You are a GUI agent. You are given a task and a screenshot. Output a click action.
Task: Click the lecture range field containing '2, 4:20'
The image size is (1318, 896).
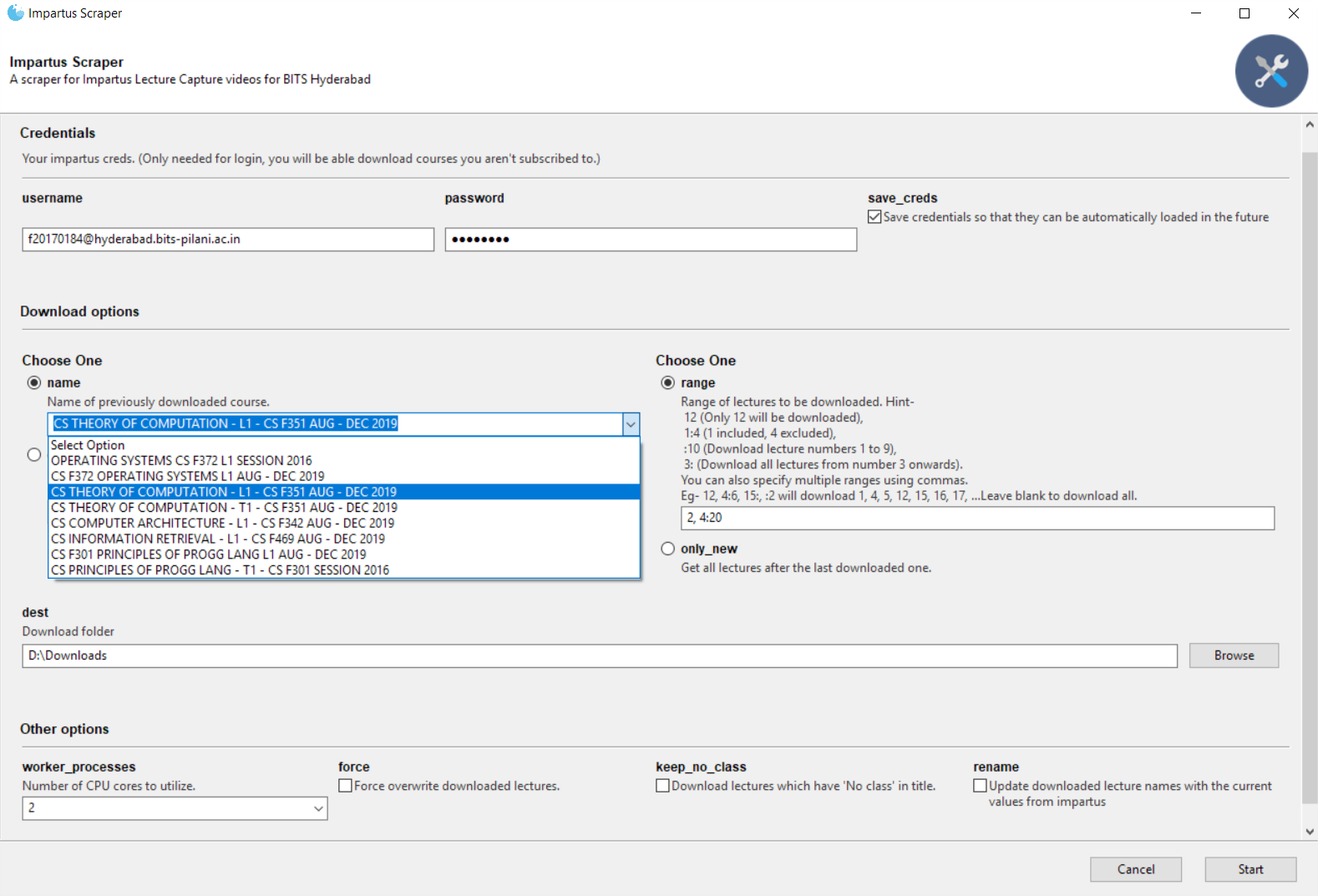click(x=978, y=518)
